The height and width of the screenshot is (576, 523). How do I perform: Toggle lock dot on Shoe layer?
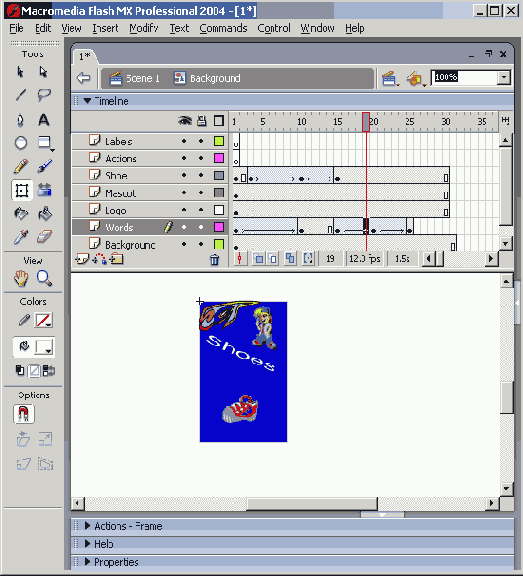[x=201, y=176]
